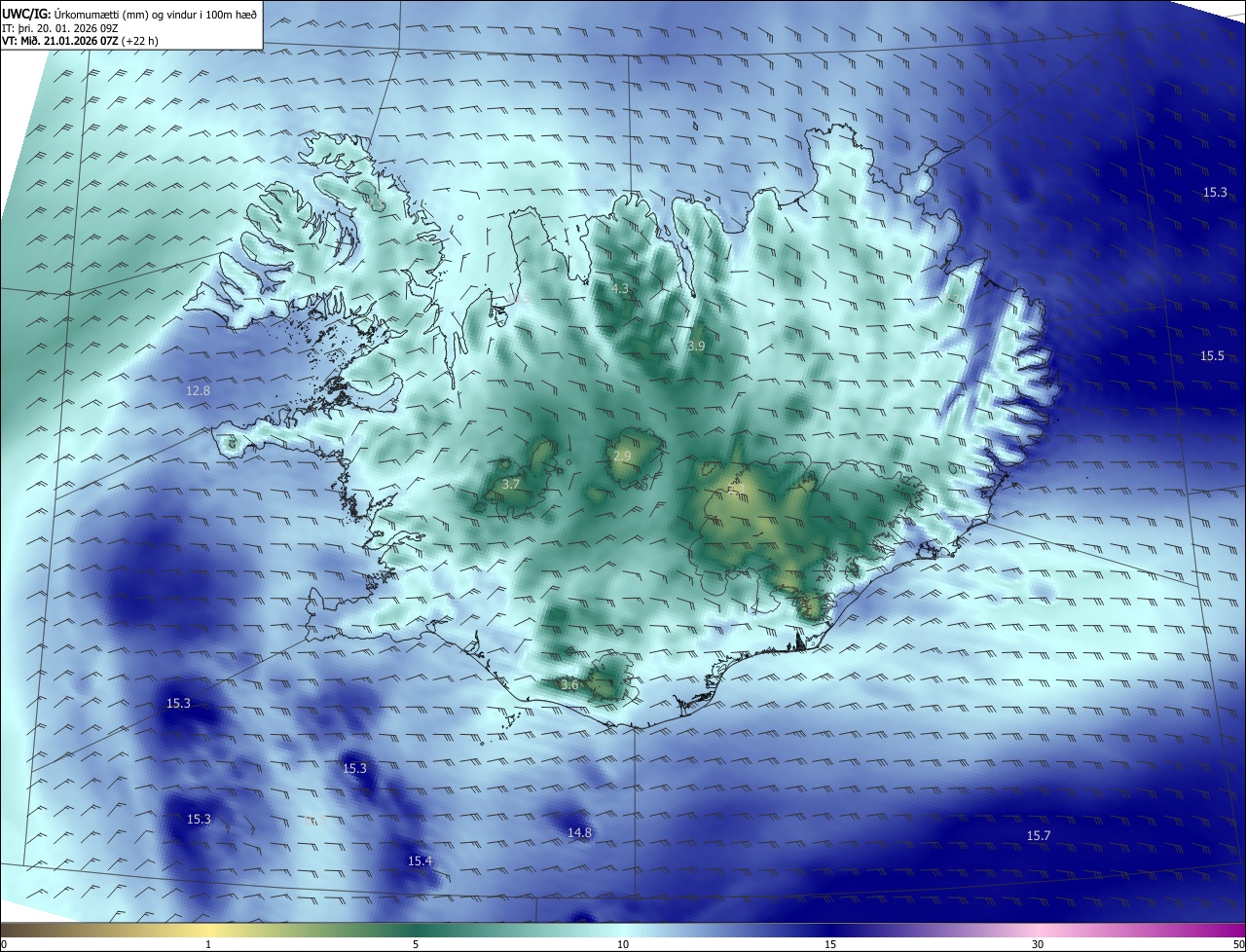Click the 15.5 value label over the eastern sea
This screenshot has height=952, width=1246.
1212,356
